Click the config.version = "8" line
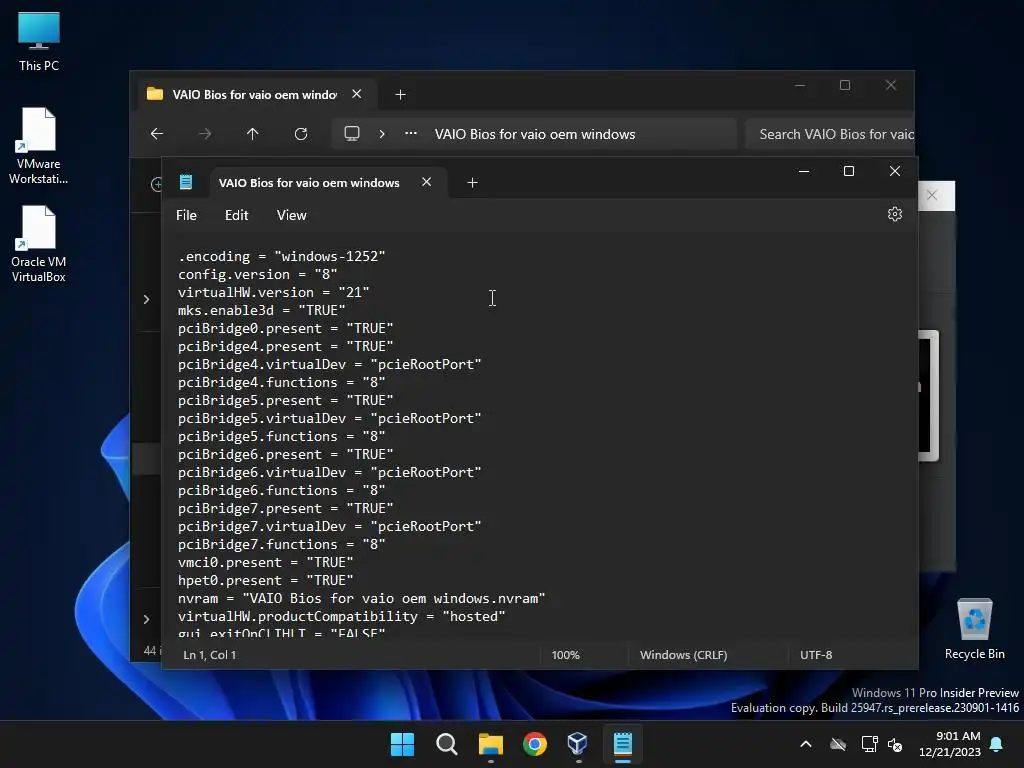The height and width of the screenshot is (768, 1024). point(257,274)
